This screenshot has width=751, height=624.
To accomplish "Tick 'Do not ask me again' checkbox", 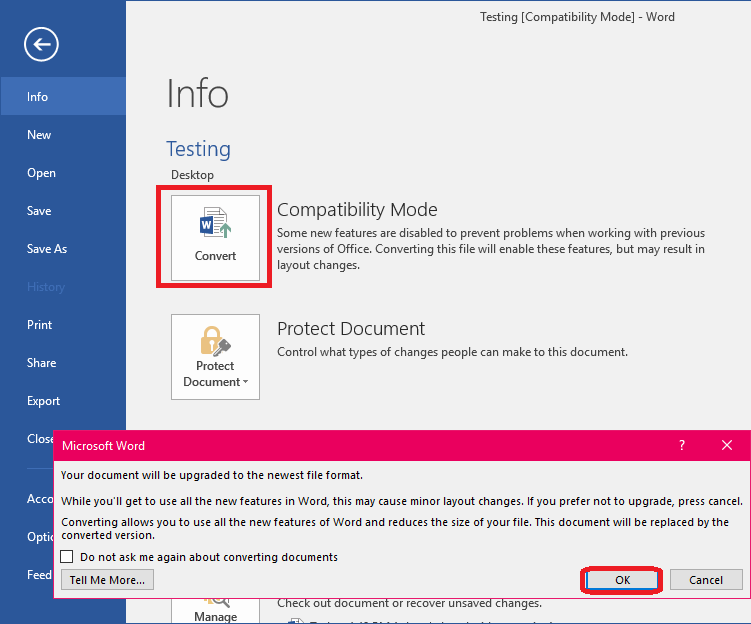I will (67, 556).
